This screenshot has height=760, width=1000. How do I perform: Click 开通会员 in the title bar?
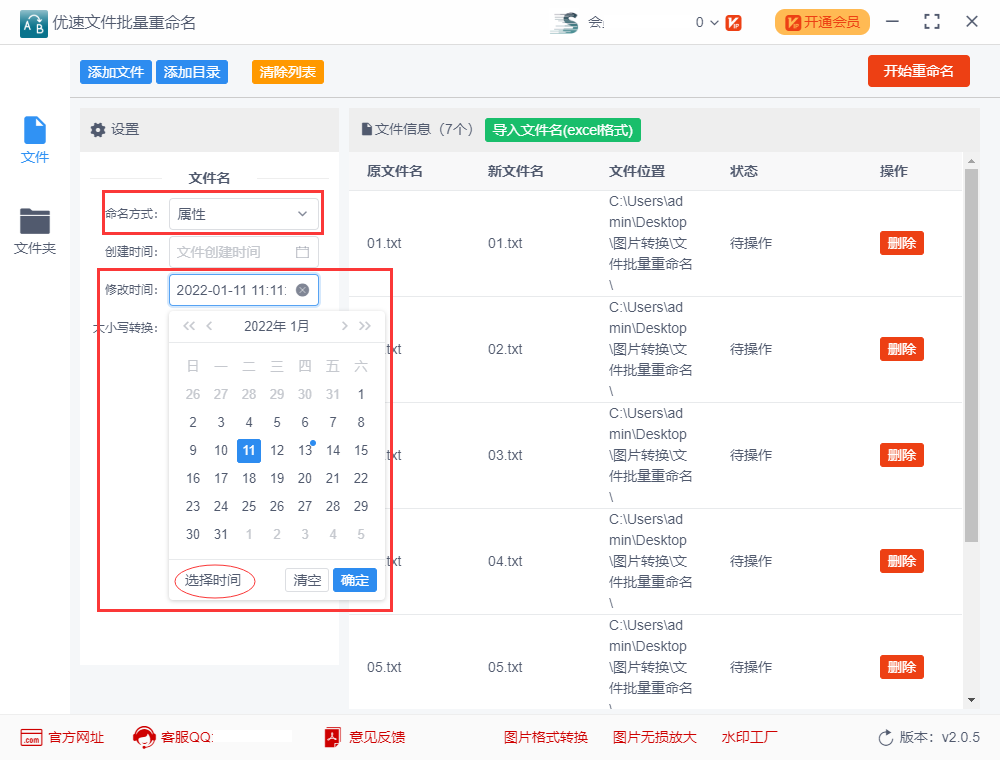[822, 21]
